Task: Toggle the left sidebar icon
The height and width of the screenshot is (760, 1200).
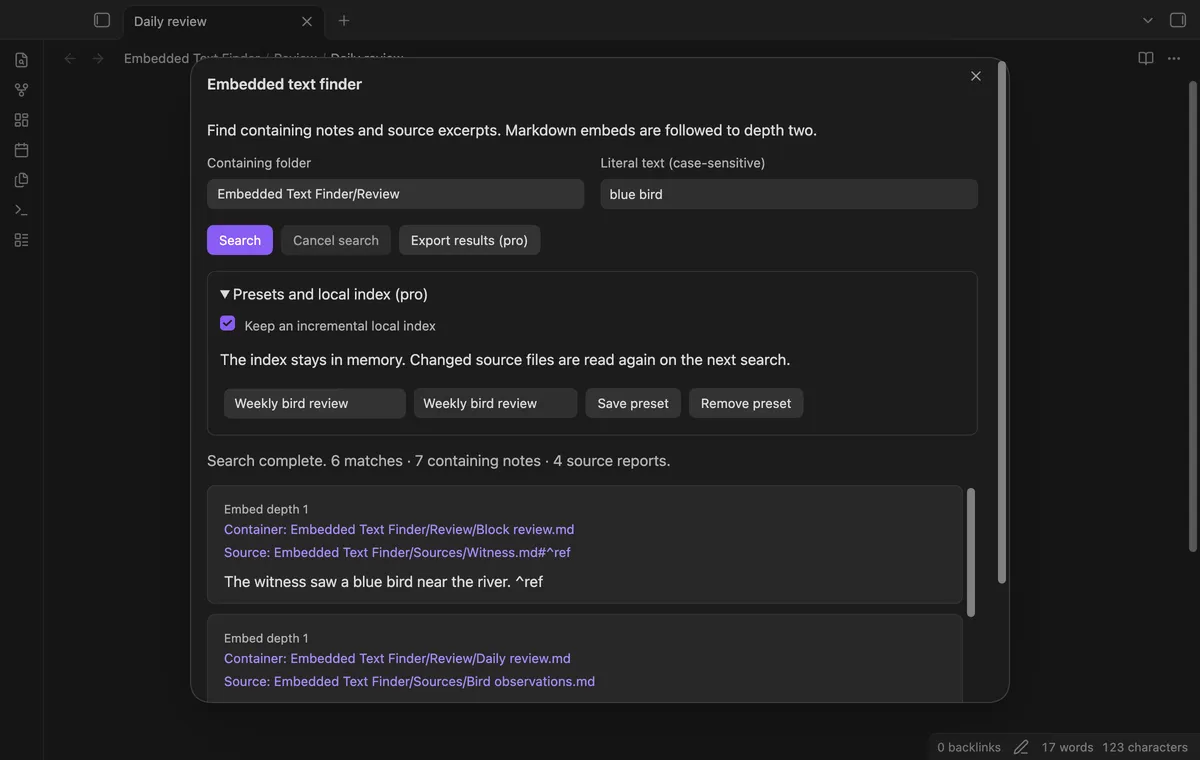Action: point(101,20)
